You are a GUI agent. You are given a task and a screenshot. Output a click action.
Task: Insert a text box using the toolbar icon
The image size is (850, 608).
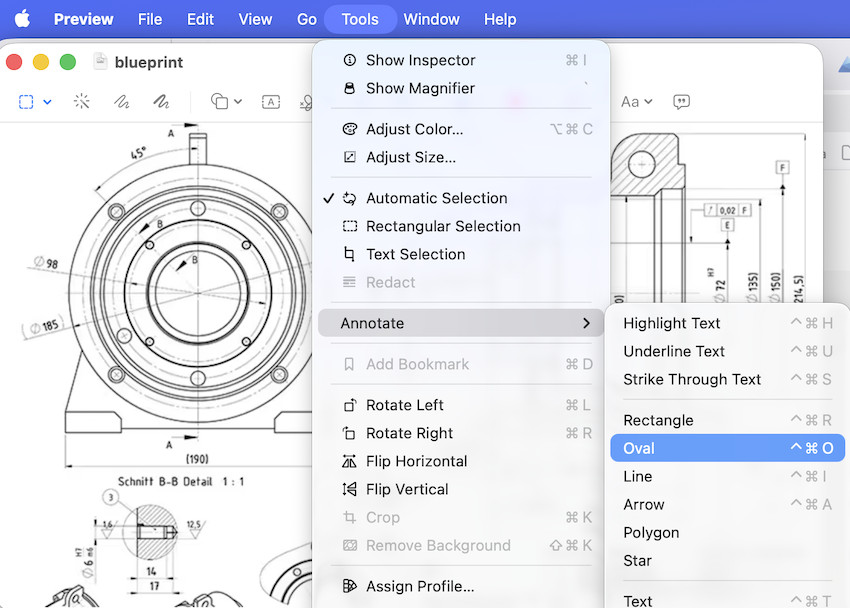[272, 101]
